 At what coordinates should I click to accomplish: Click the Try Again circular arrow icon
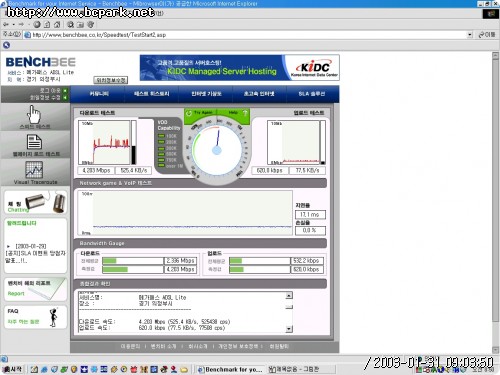[189, 113]
